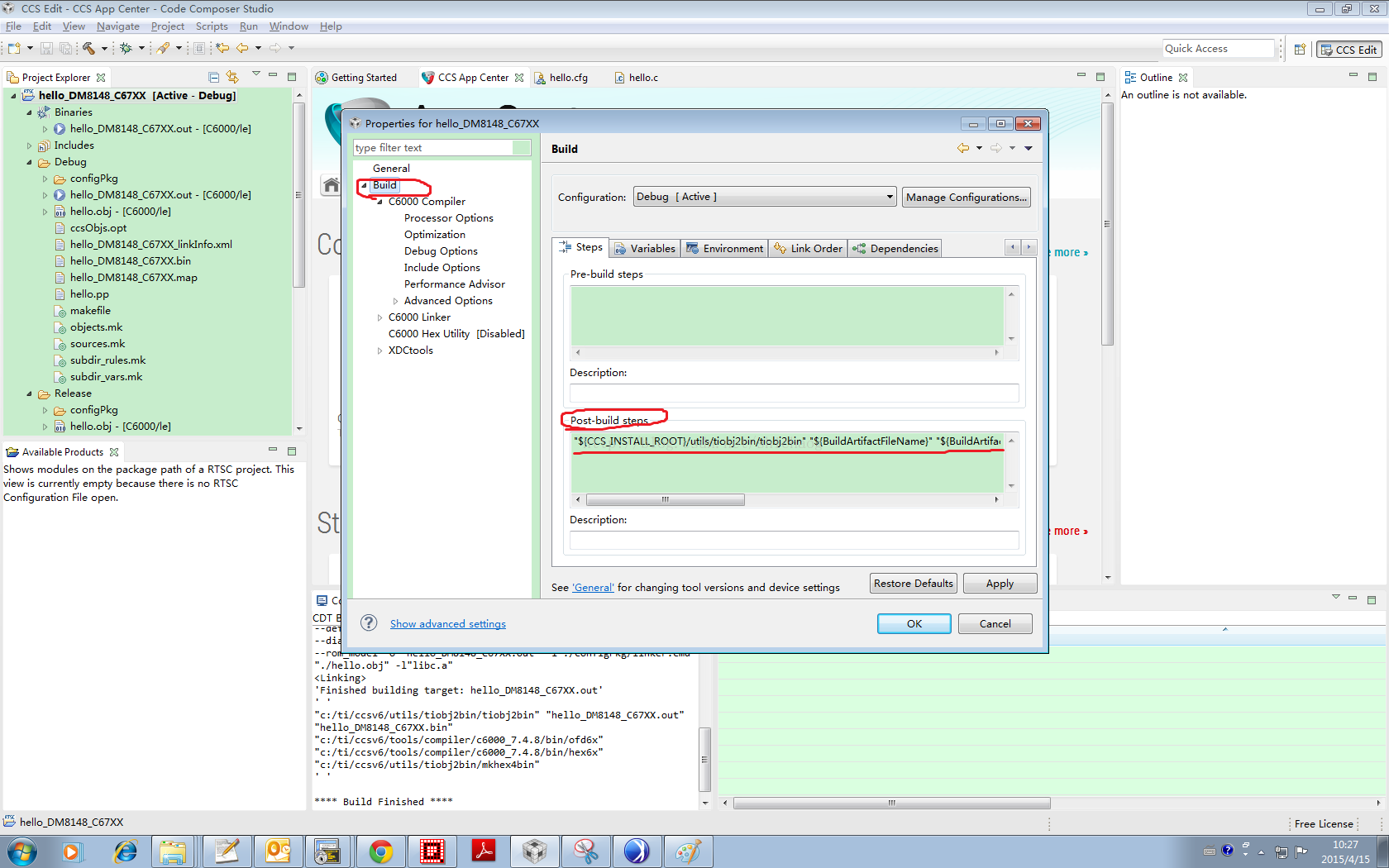1389x868 pixels.
Task: Click the green bug Debug icon
Action: pos(126,48)
